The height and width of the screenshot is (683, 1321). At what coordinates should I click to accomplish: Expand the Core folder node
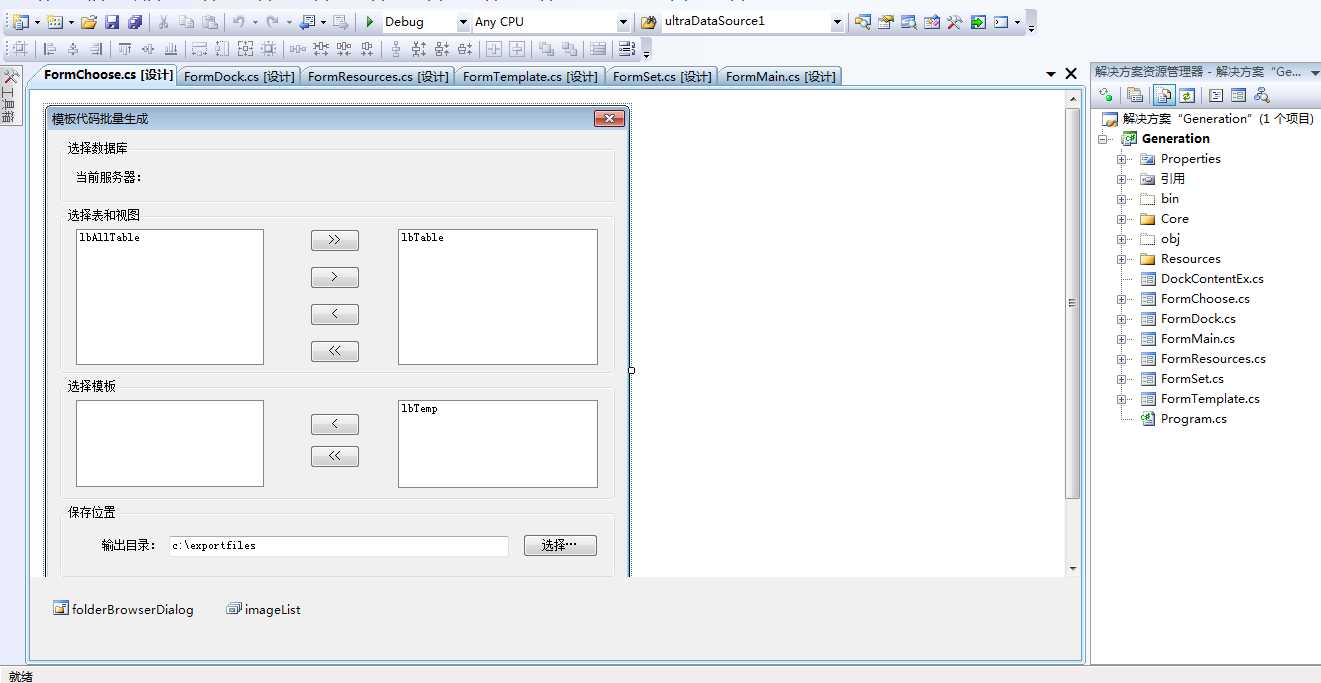click(1122, 219)
